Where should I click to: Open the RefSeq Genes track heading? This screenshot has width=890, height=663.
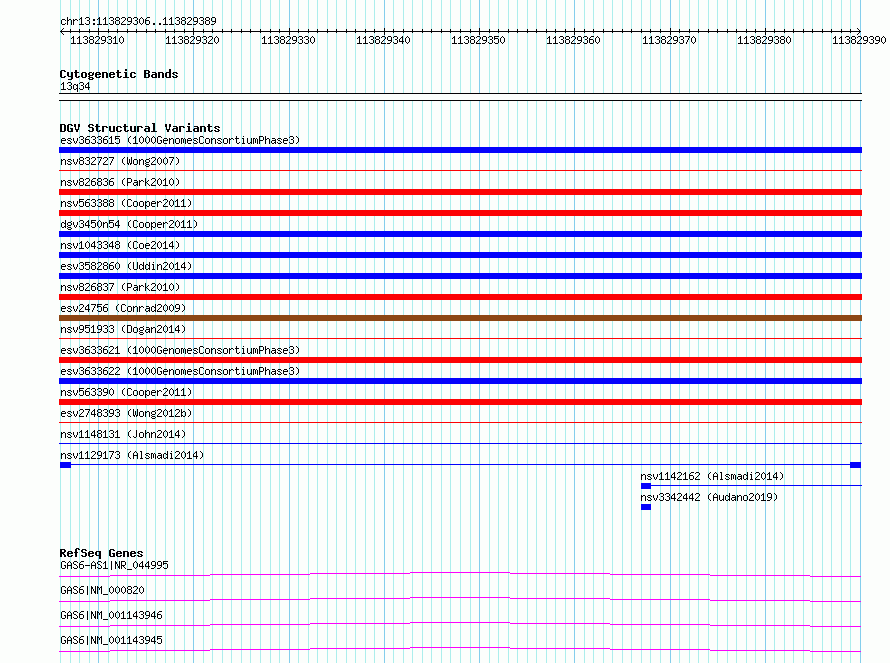tap(101, 553)
